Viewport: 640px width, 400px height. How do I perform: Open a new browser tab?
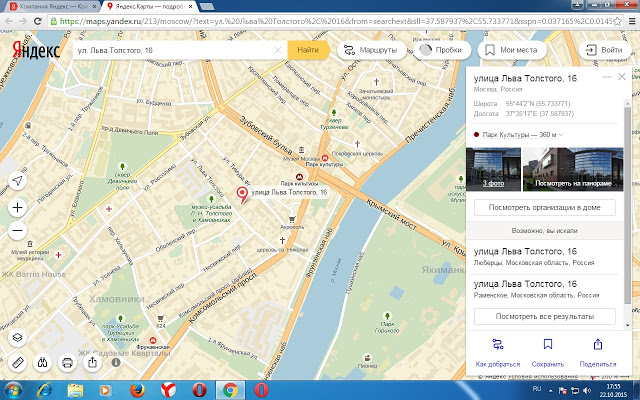click(x=207, y=7)
